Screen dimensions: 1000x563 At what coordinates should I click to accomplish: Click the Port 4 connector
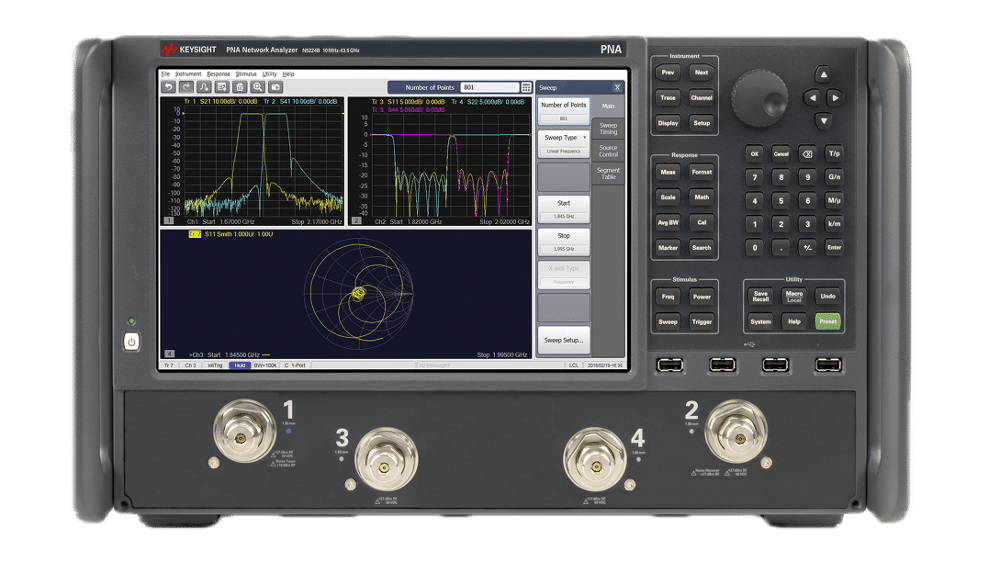coord(595,460)
